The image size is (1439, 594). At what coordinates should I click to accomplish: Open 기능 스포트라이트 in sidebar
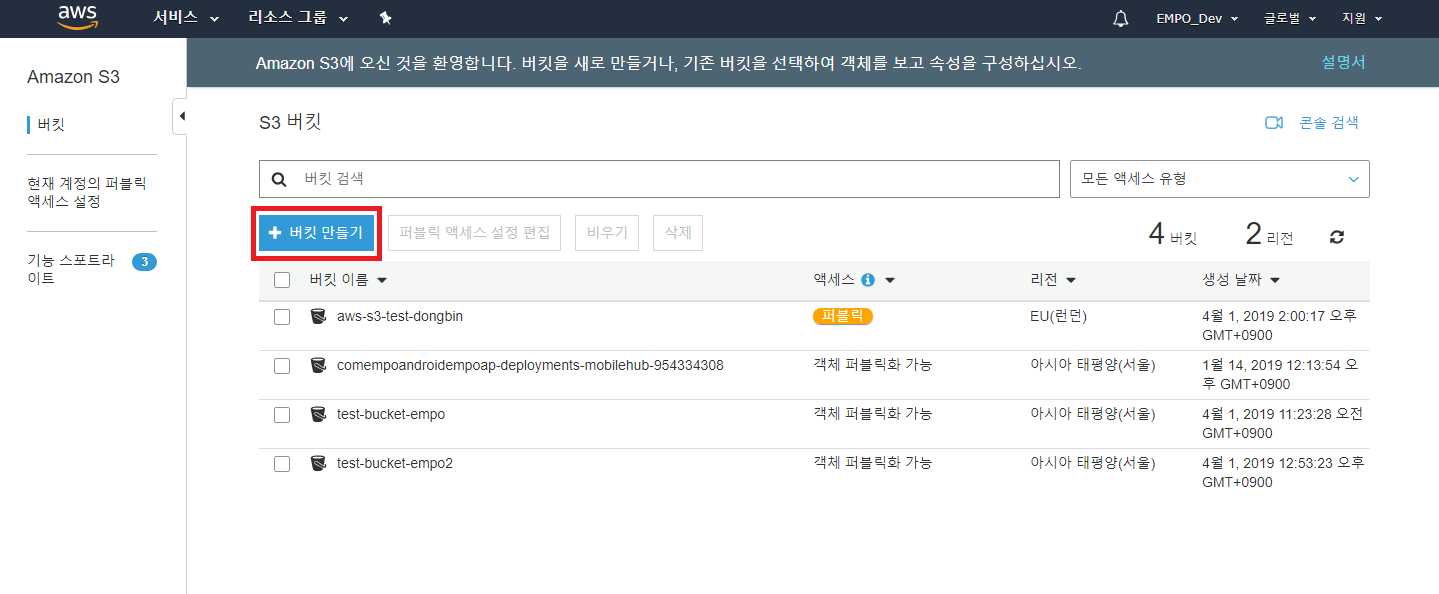(x=71, y=270)
